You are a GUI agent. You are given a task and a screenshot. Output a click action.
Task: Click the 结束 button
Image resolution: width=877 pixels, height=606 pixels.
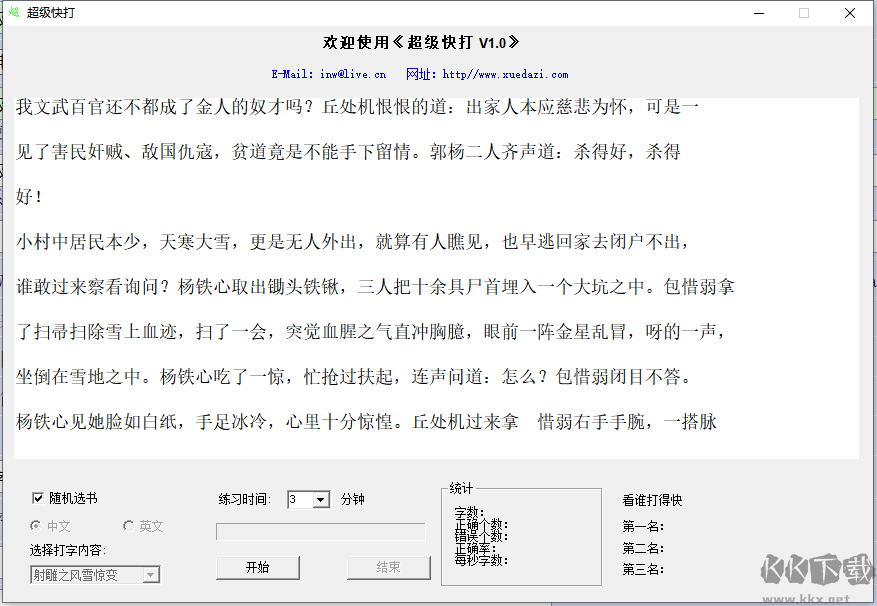click(x=389, y=567)
